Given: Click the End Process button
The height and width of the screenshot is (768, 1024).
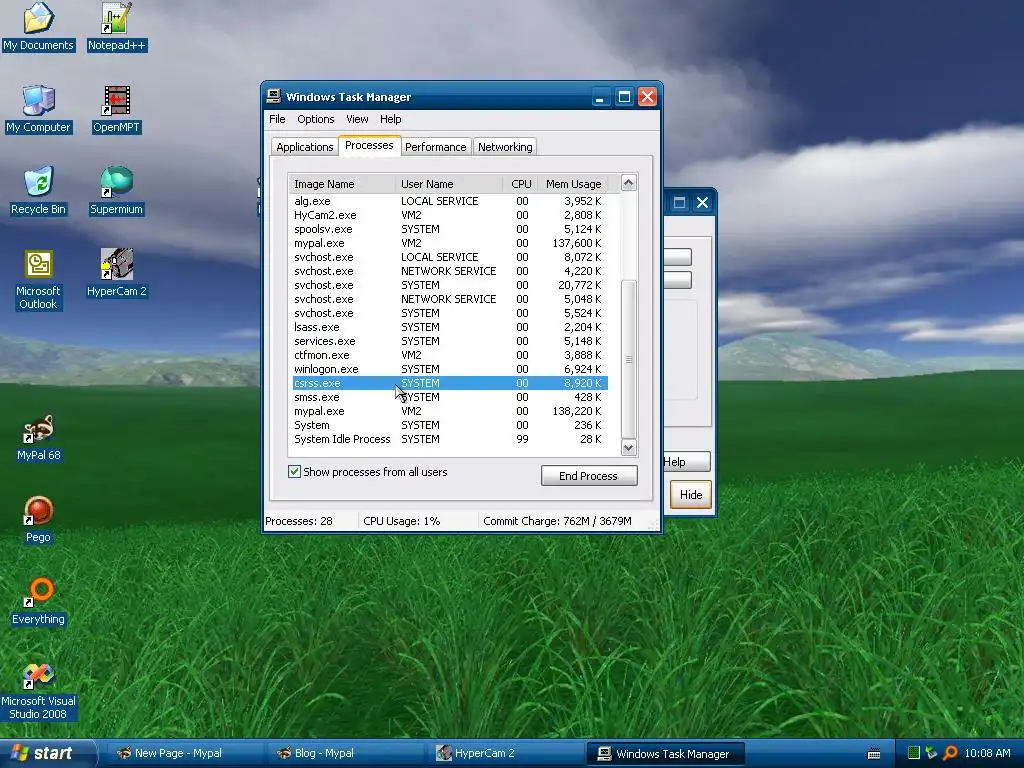Looking at the screenshot, I should 588,475.
